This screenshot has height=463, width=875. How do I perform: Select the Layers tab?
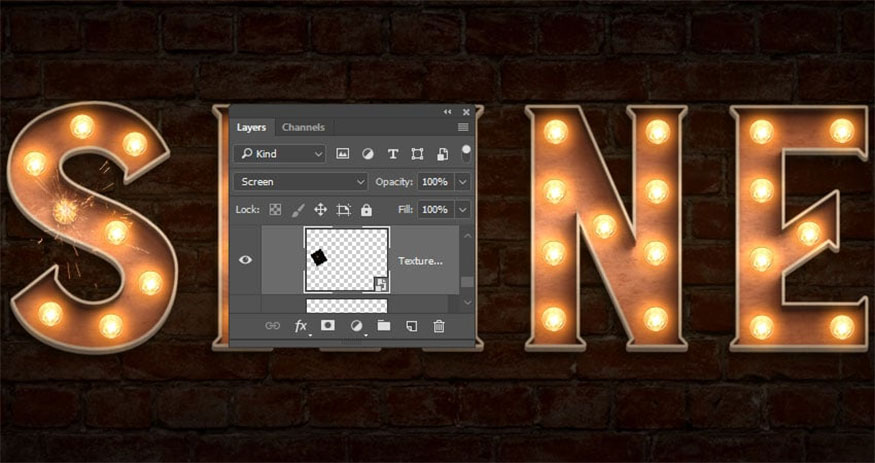251,127
